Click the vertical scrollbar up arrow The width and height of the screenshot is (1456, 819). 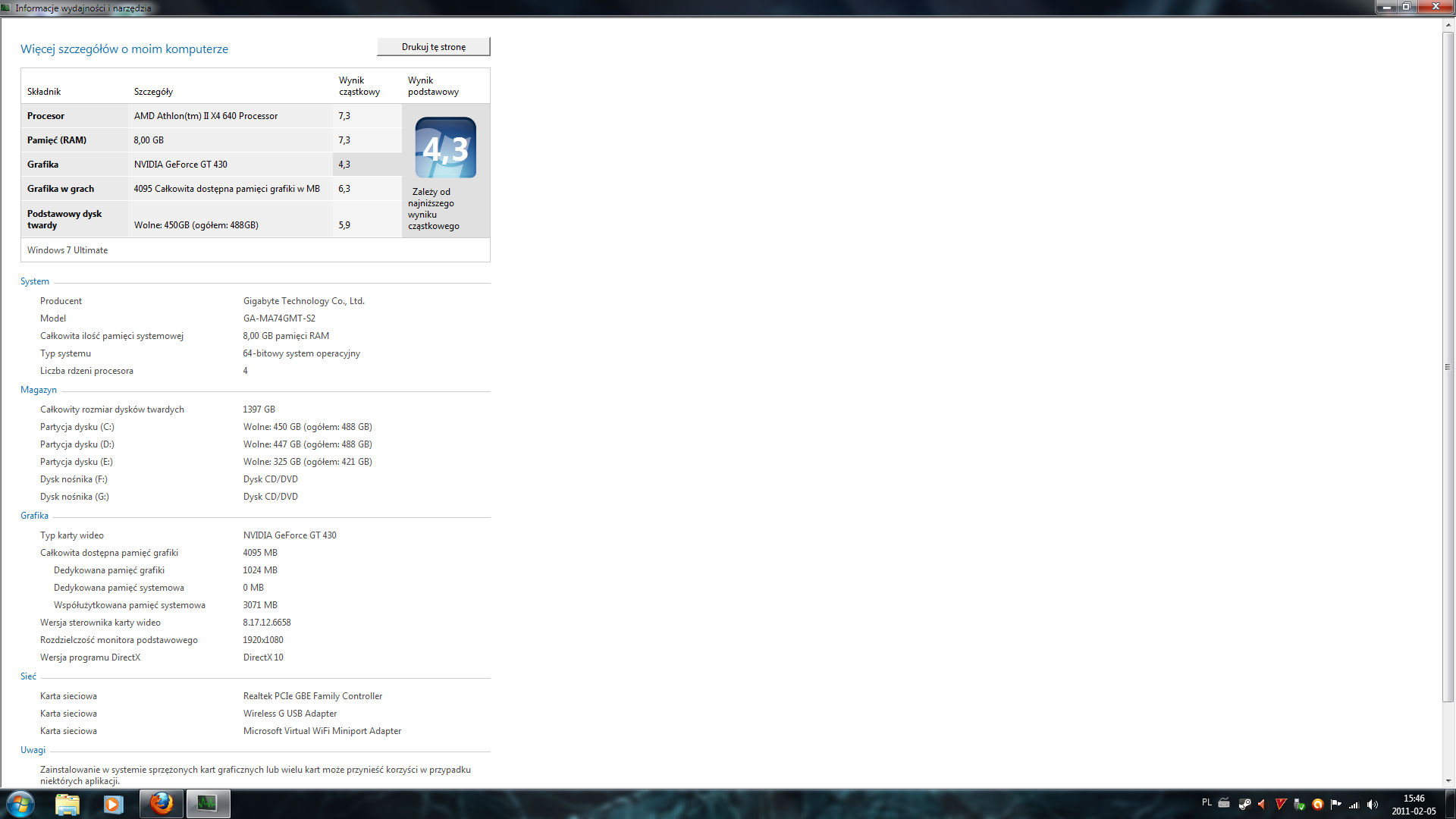coord(1448,25)
